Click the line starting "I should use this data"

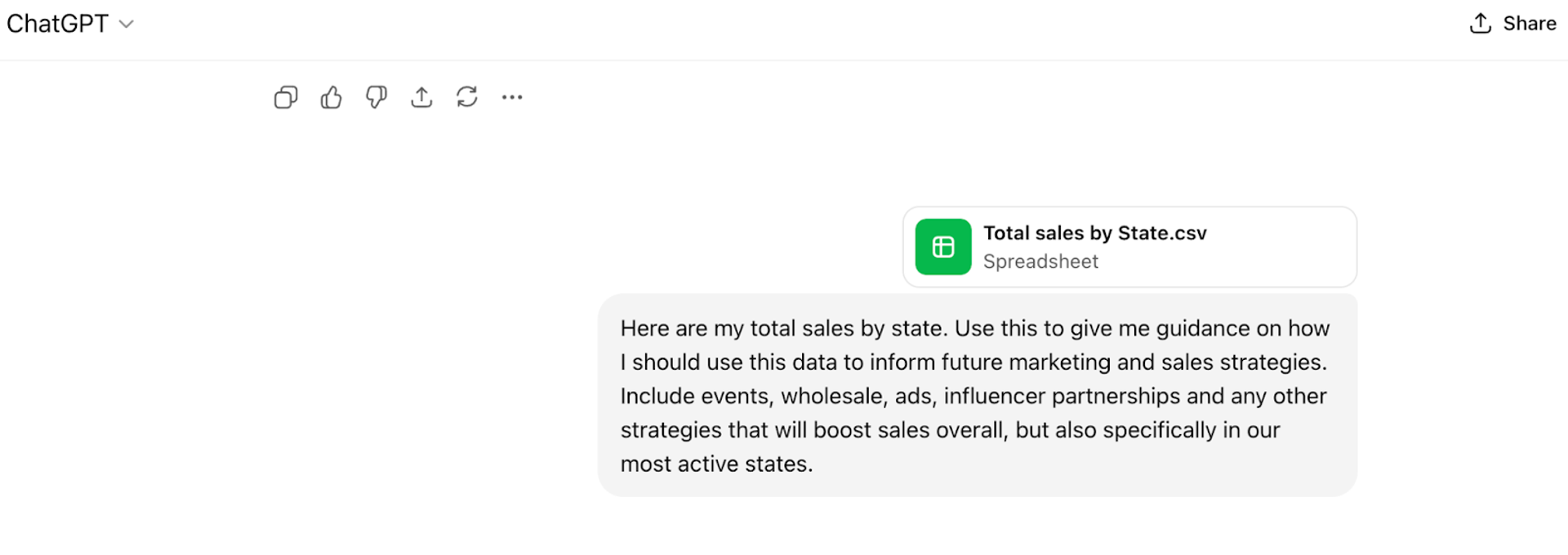pos(973,362)
